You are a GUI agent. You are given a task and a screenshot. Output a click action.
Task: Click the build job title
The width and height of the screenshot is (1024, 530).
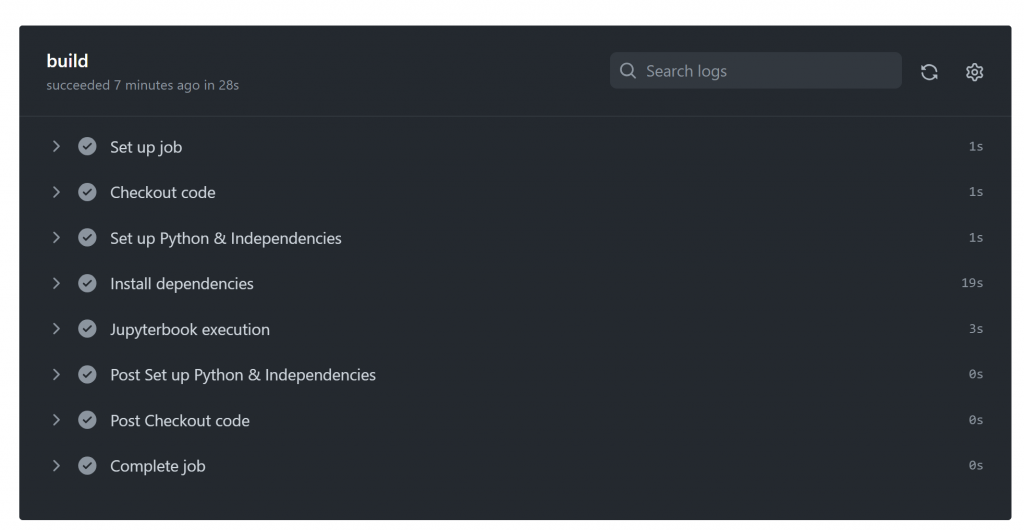coord(67,62)
